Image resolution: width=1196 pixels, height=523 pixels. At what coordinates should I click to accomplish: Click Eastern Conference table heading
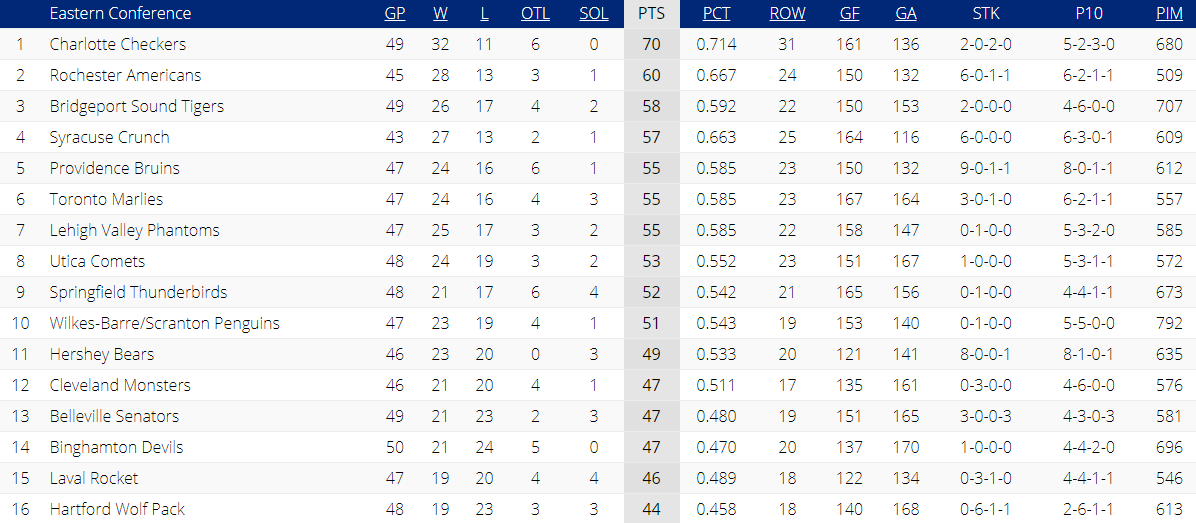pyautogui.click(x=120, y=14)
